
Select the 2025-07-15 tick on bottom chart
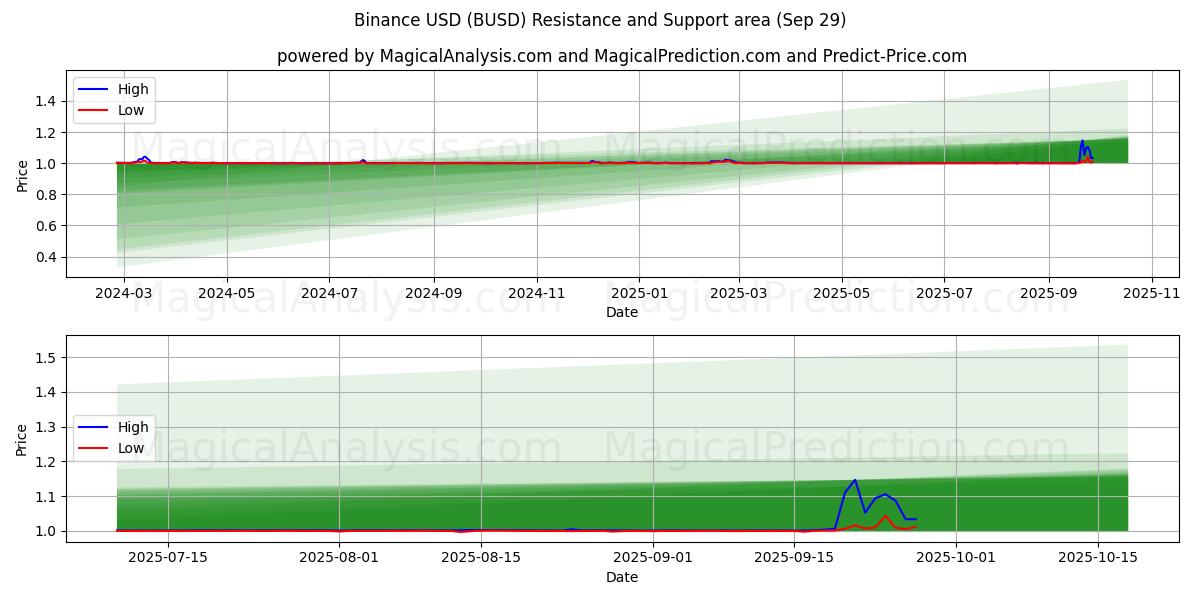point(168,557)
